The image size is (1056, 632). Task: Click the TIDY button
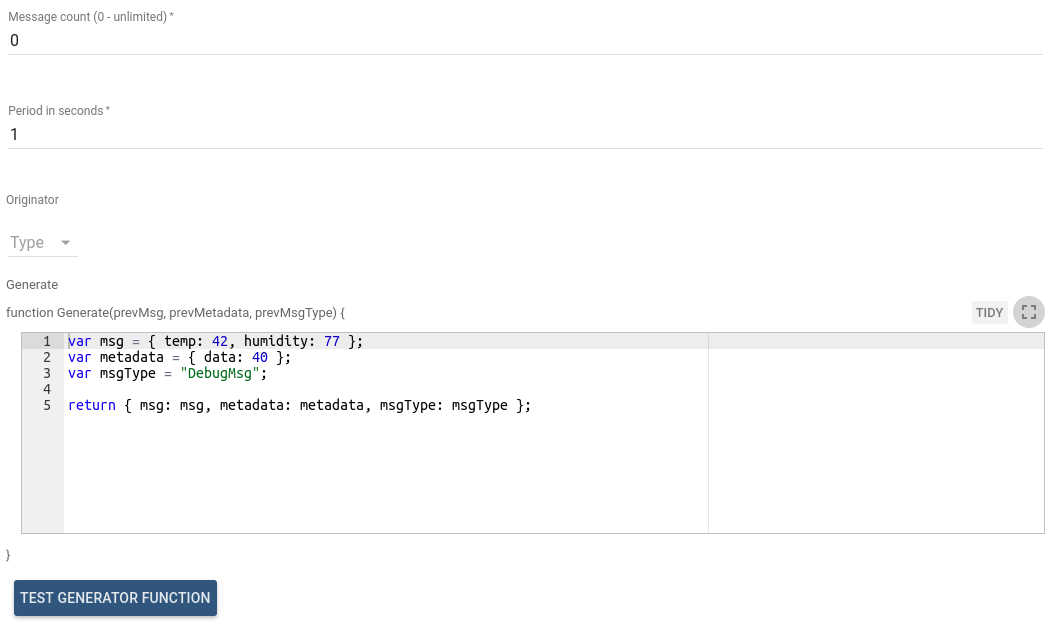[x=989, y=313]
